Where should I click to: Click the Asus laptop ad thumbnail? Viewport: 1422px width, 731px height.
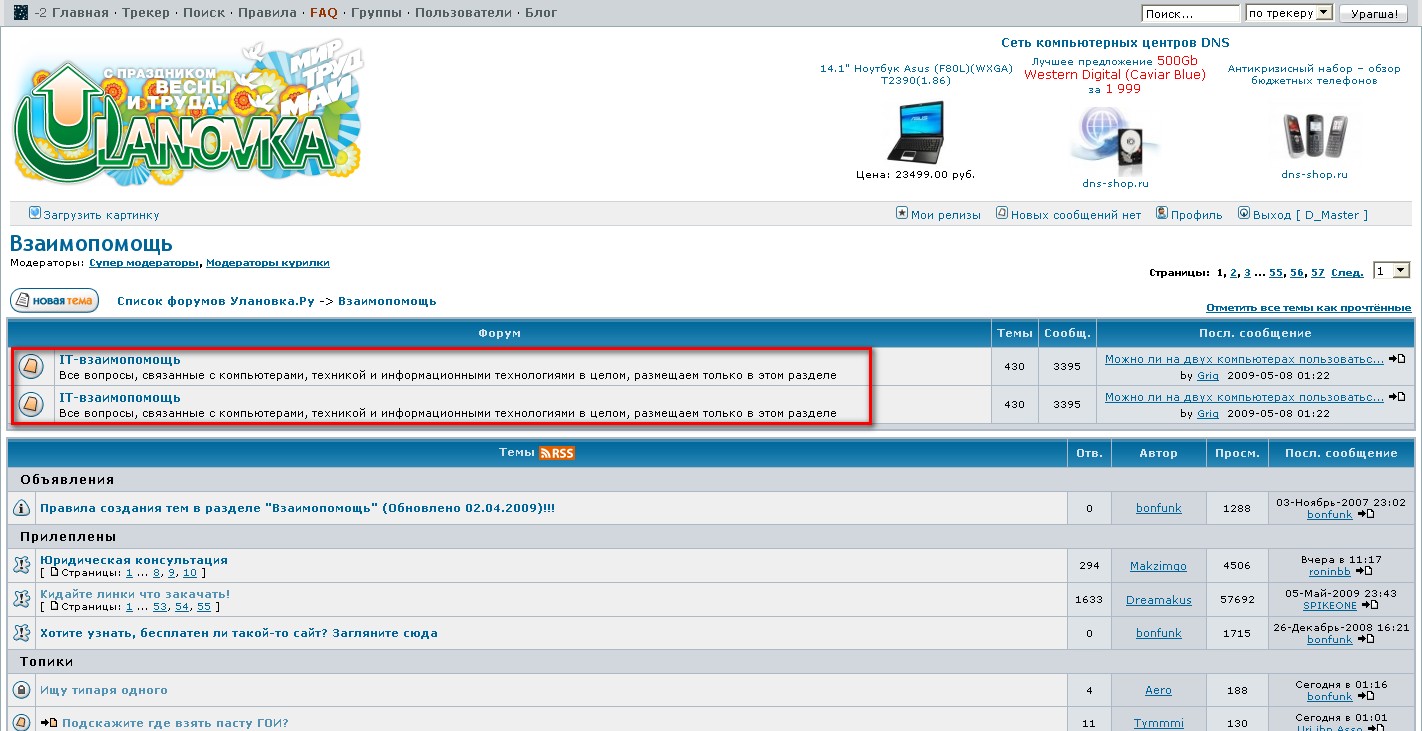pos(915,132)
